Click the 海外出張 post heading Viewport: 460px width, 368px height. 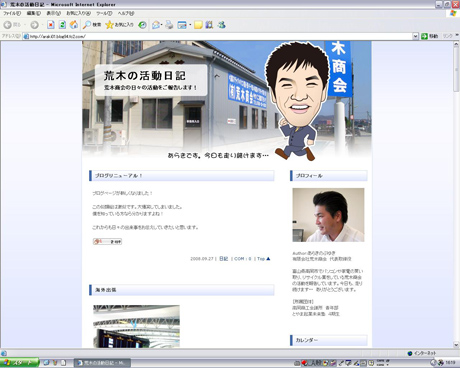point(106,290)
